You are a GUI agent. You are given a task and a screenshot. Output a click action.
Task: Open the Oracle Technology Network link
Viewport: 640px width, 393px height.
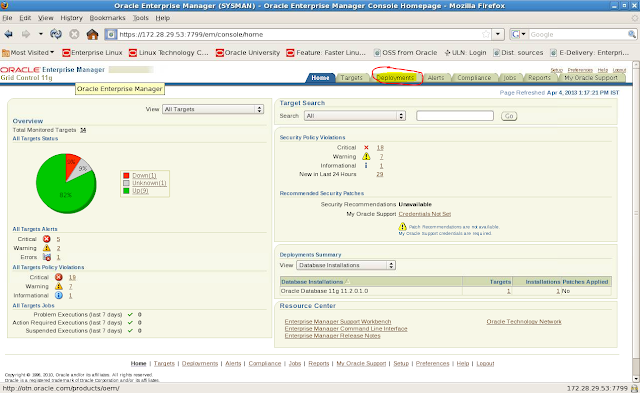[524, 322]
